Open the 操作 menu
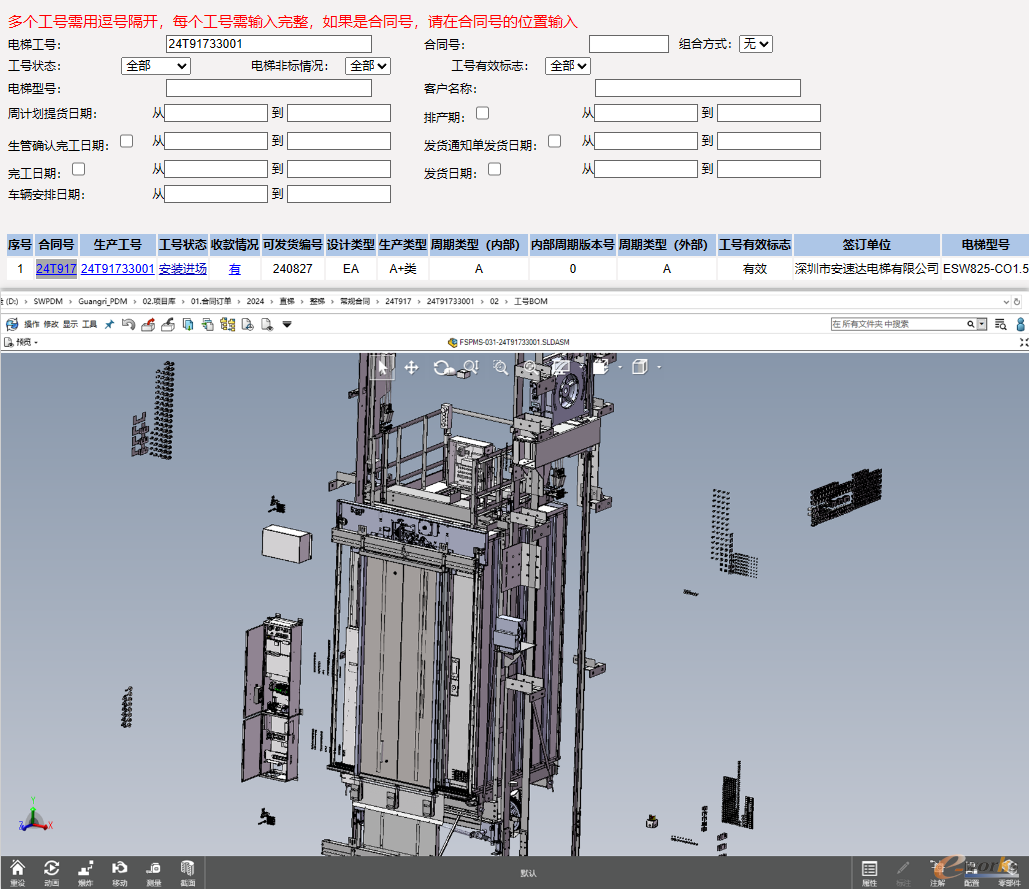Viewport: 1029px width, 889px height. 32,324
